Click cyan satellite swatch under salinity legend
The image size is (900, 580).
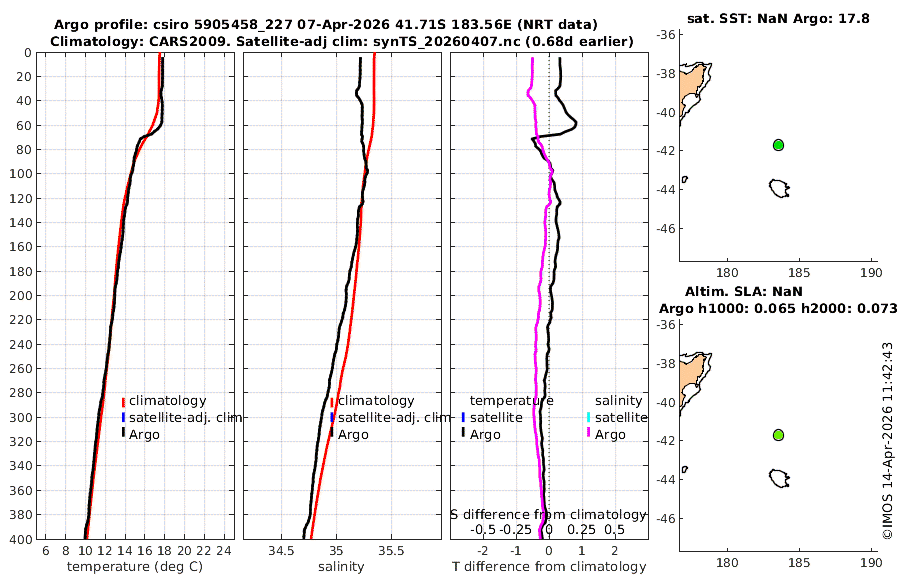coord(588,417)
